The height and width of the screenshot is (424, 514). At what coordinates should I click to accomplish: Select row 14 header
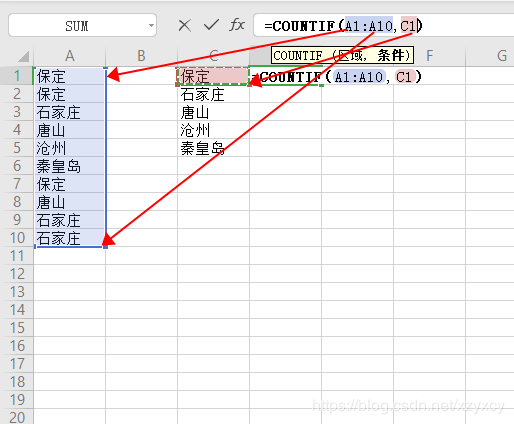[x=17, y=310]
